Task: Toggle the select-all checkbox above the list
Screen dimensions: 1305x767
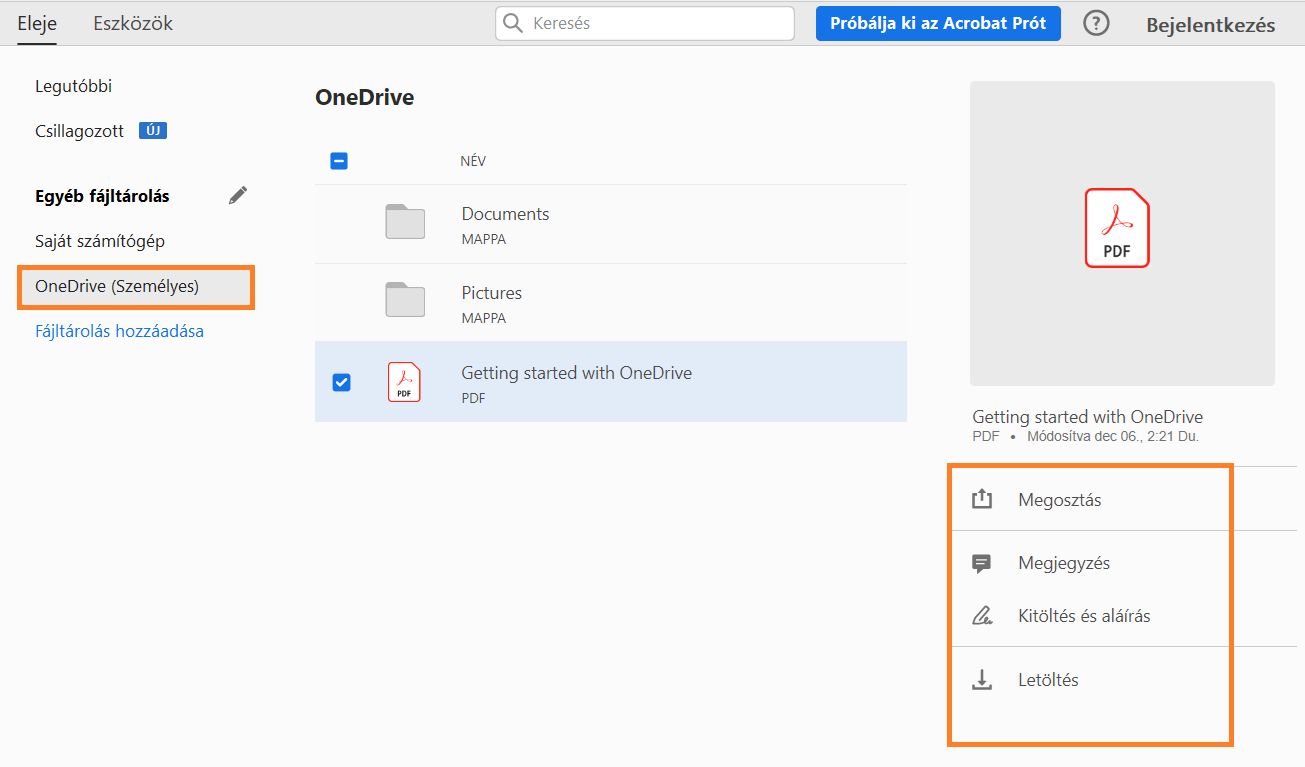Action: tap(339, 160)
